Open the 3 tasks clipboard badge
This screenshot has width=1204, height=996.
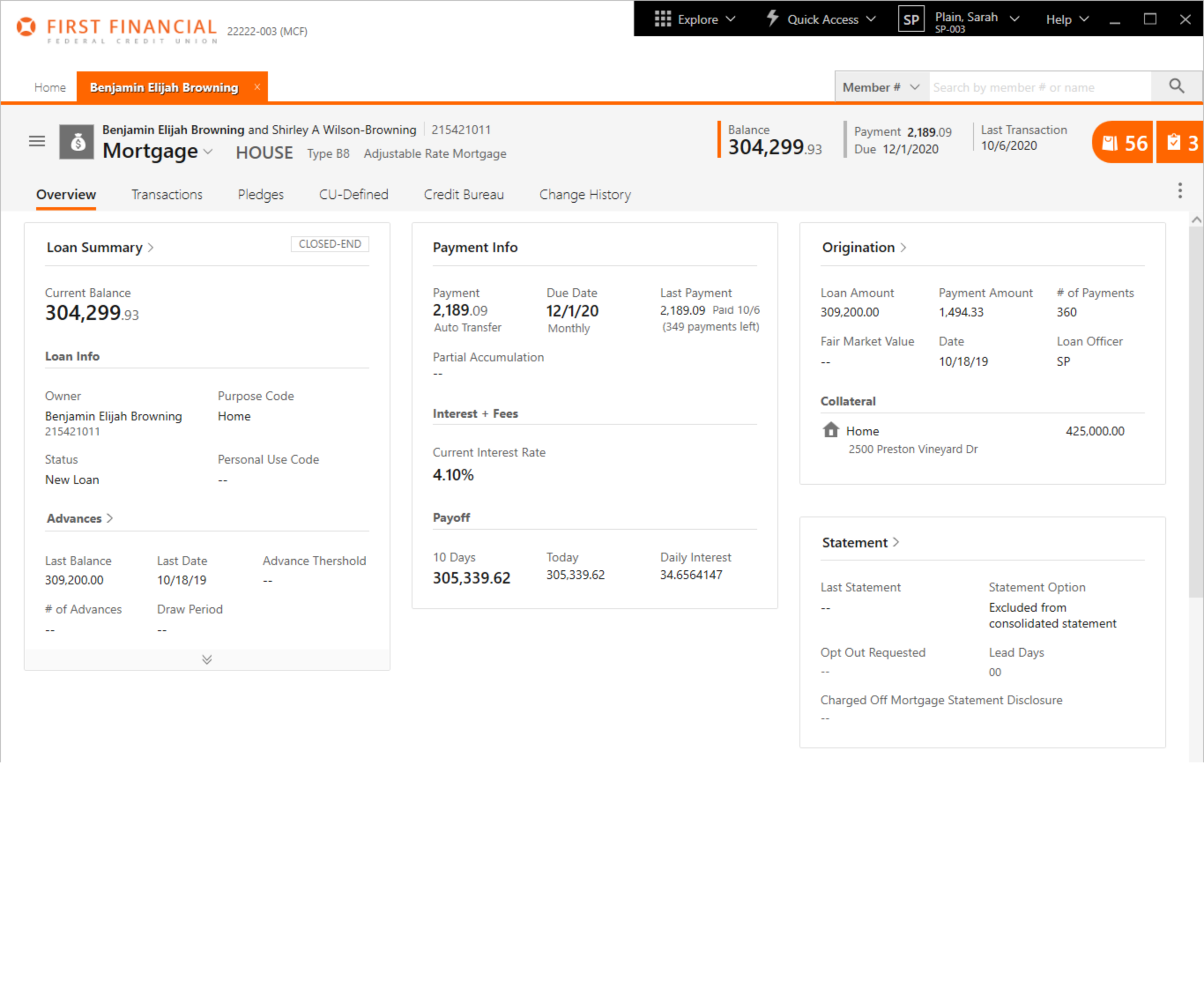click(x=1180, y=142)
